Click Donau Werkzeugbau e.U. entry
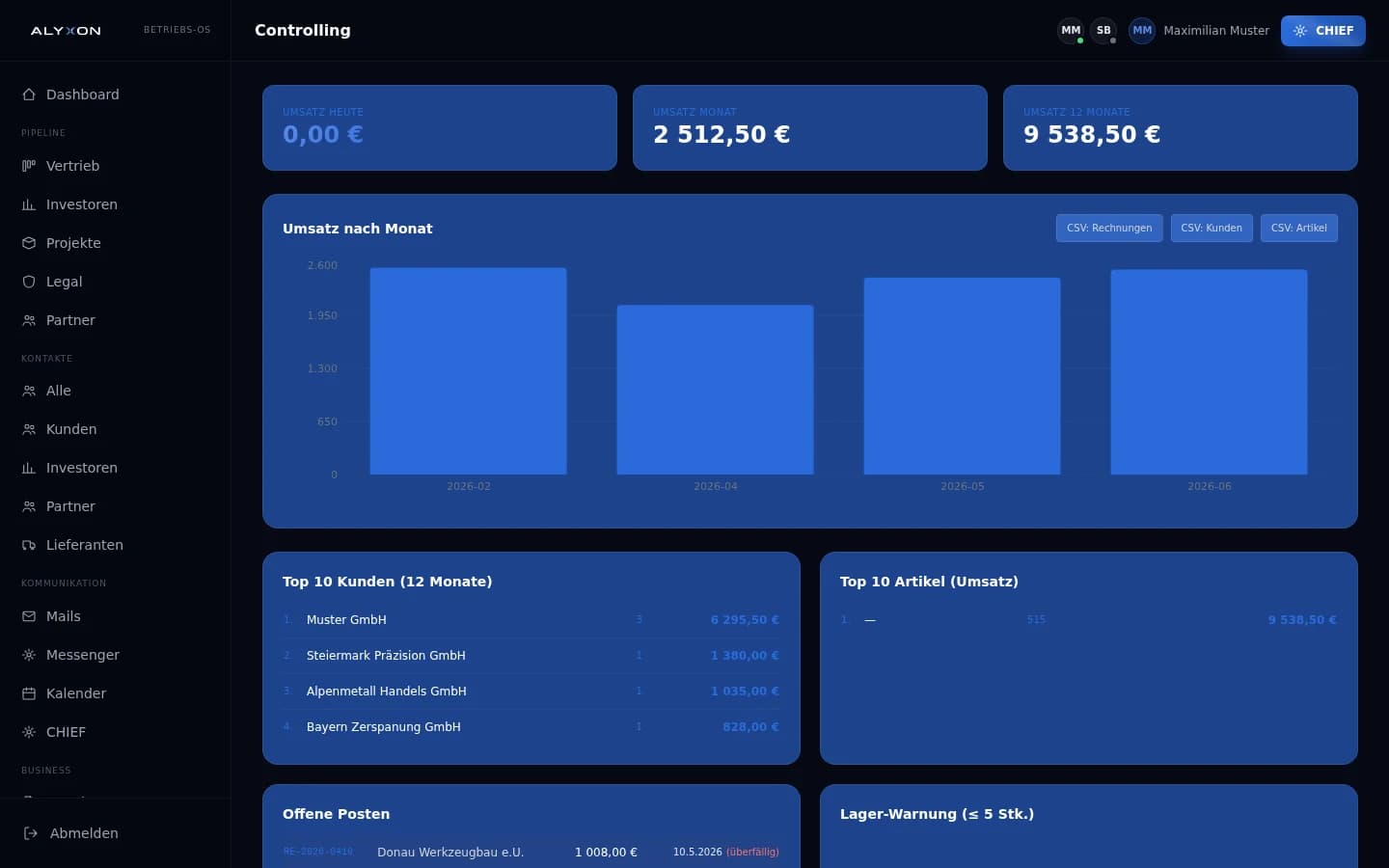The width and height of the screenshot is (1389, 868). pos(450,853)
